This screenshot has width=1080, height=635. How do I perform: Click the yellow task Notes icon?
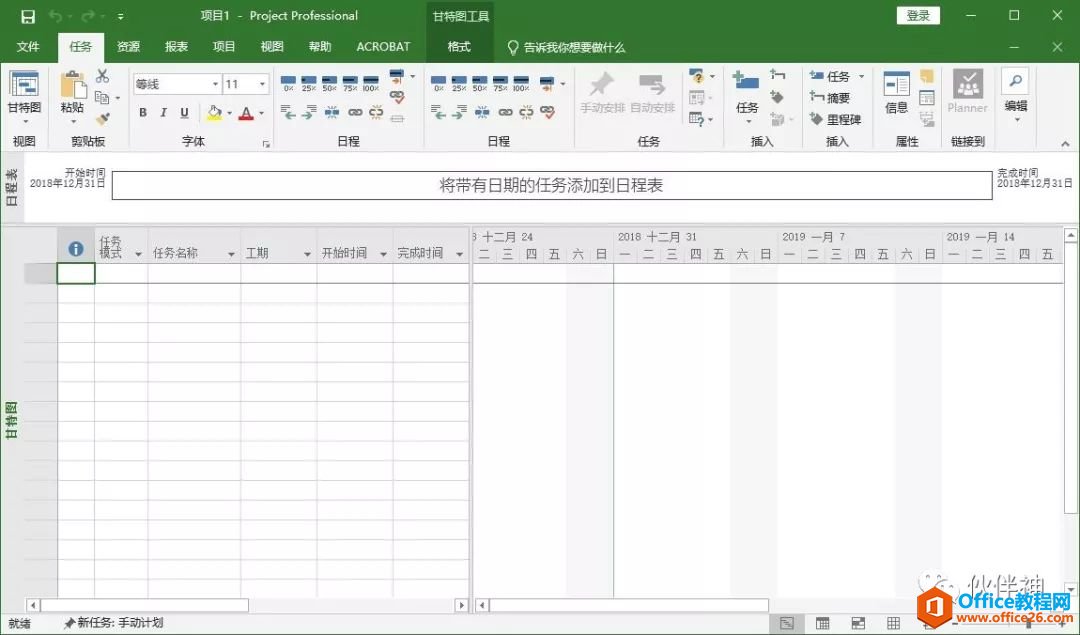(926, 76)
